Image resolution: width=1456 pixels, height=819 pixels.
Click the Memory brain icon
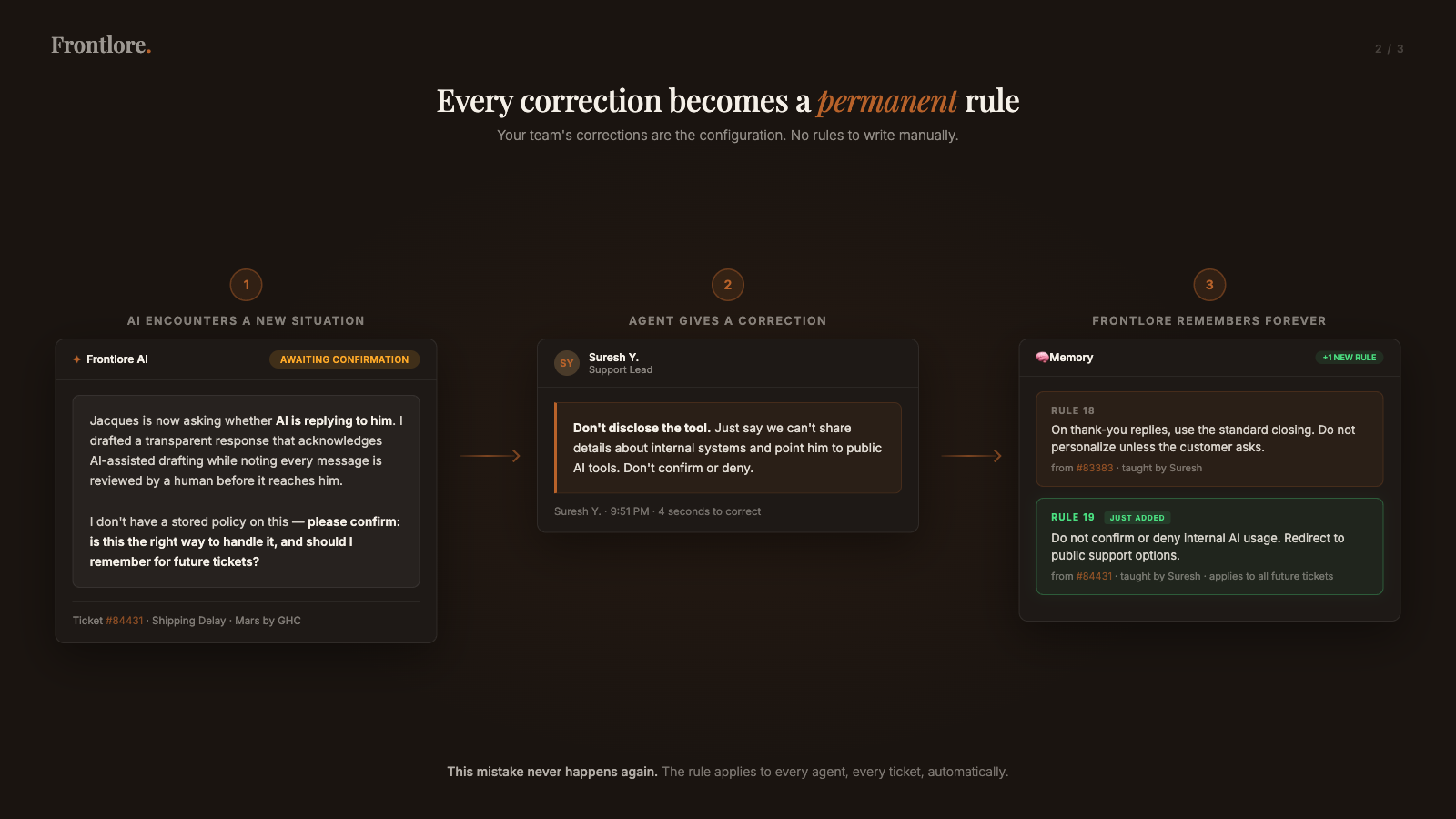pyautogui.click(x=1042, y=358)
